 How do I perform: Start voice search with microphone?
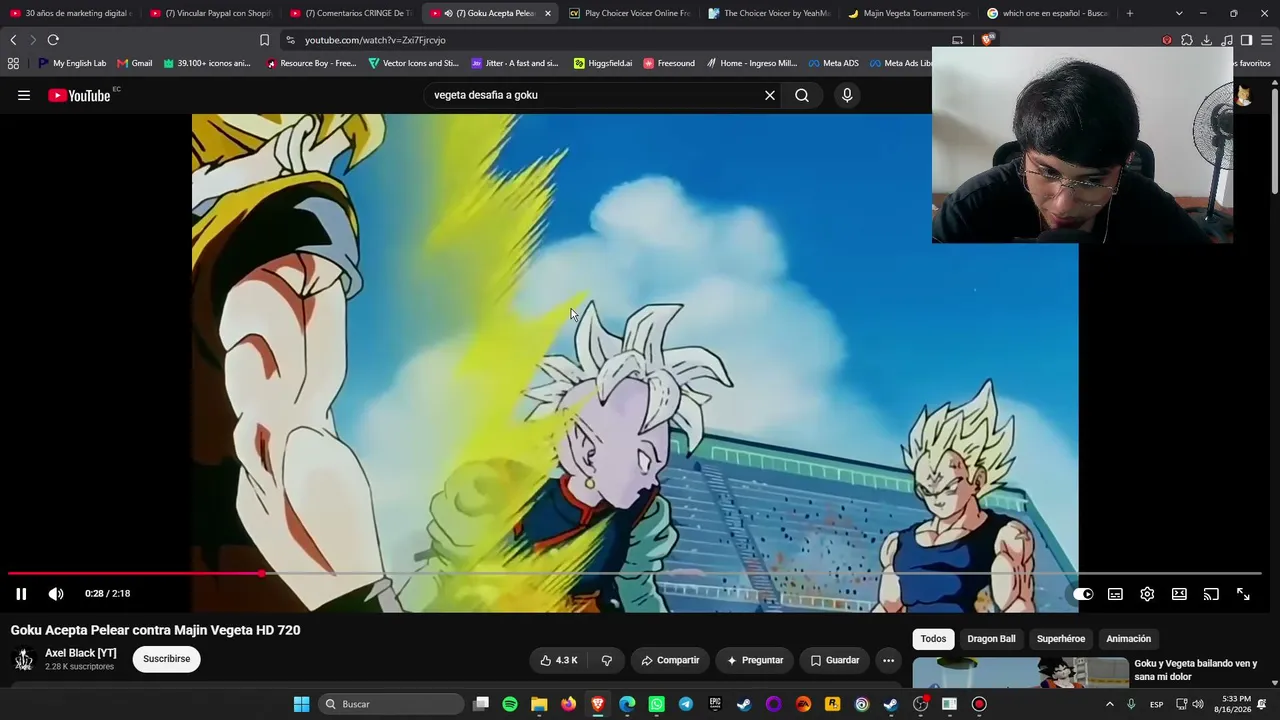847,95
